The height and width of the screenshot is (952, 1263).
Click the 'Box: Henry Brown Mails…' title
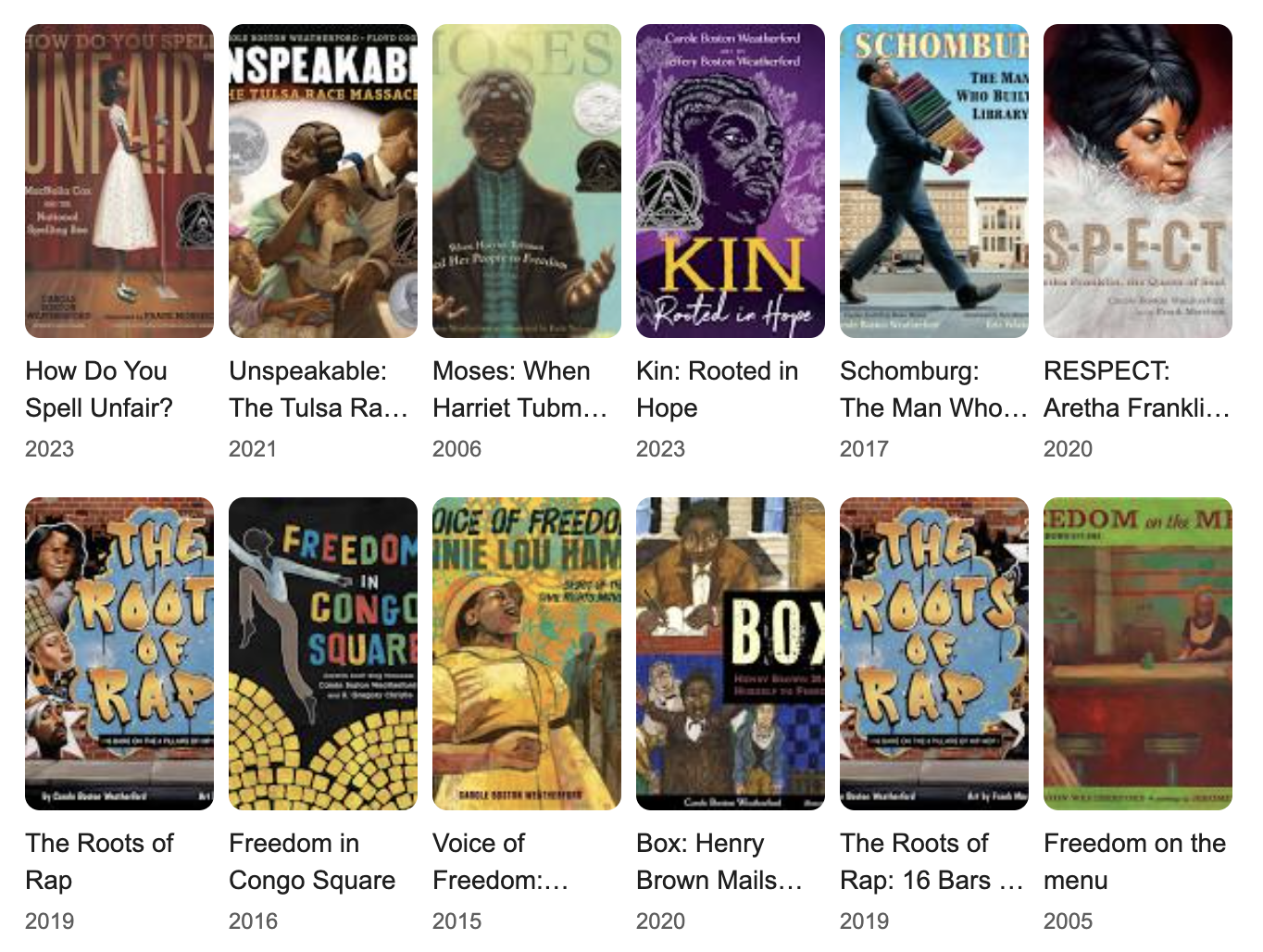point(719,861)
